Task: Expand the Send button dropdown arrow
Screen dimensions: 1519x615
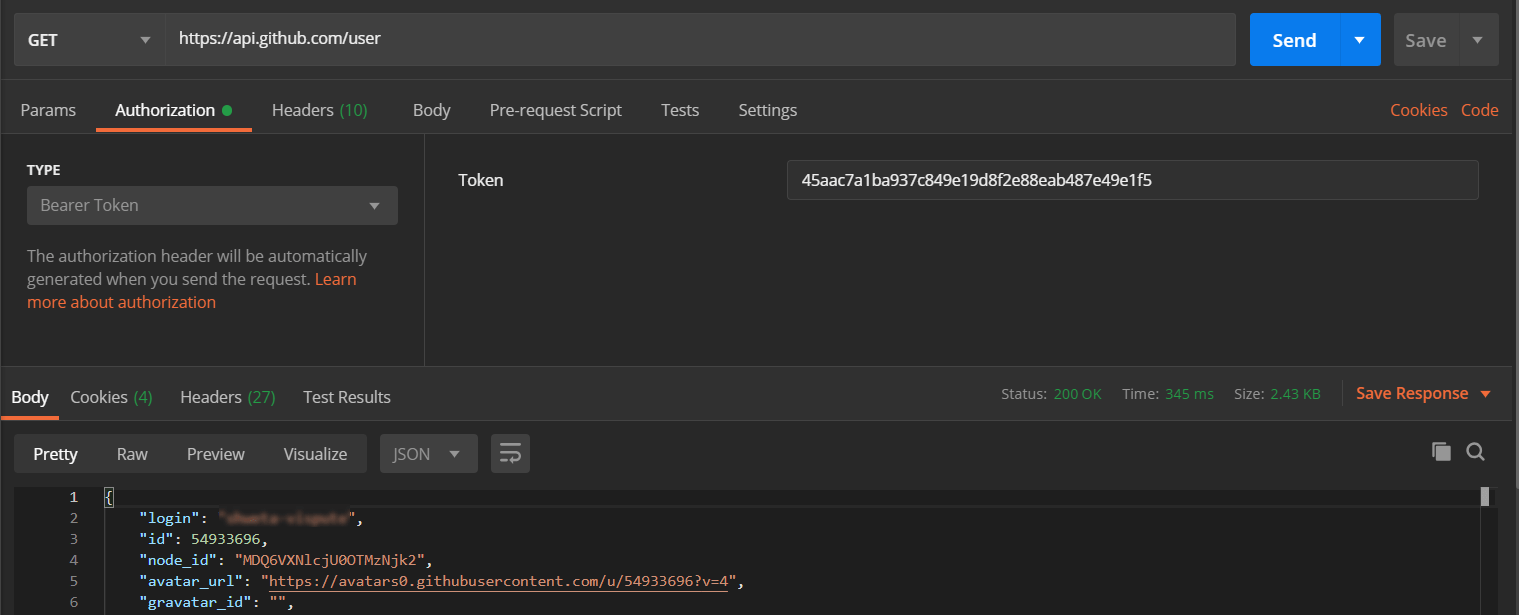Action: (x=1359, y=40)
